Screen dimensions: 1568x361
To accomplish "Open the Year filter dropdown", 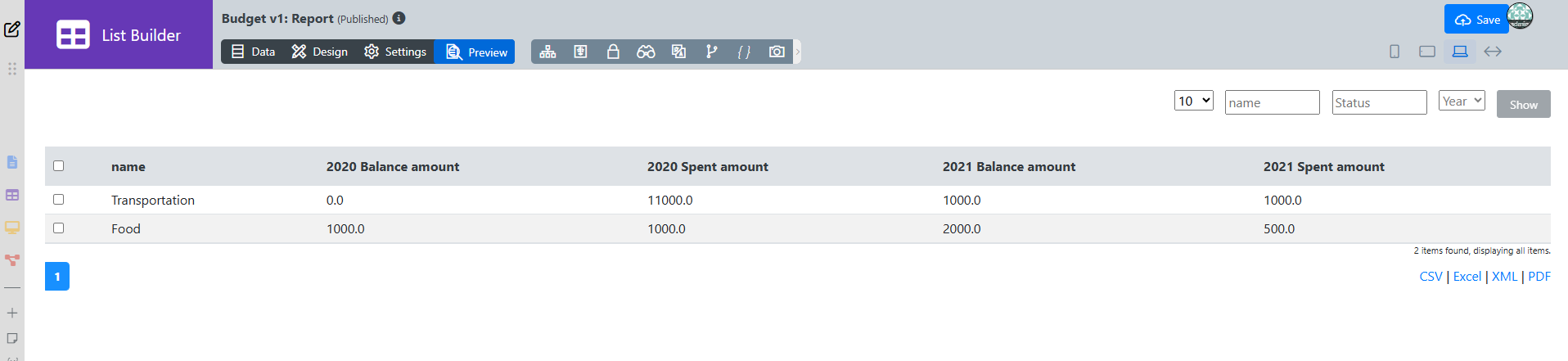I will (1462, 101).
